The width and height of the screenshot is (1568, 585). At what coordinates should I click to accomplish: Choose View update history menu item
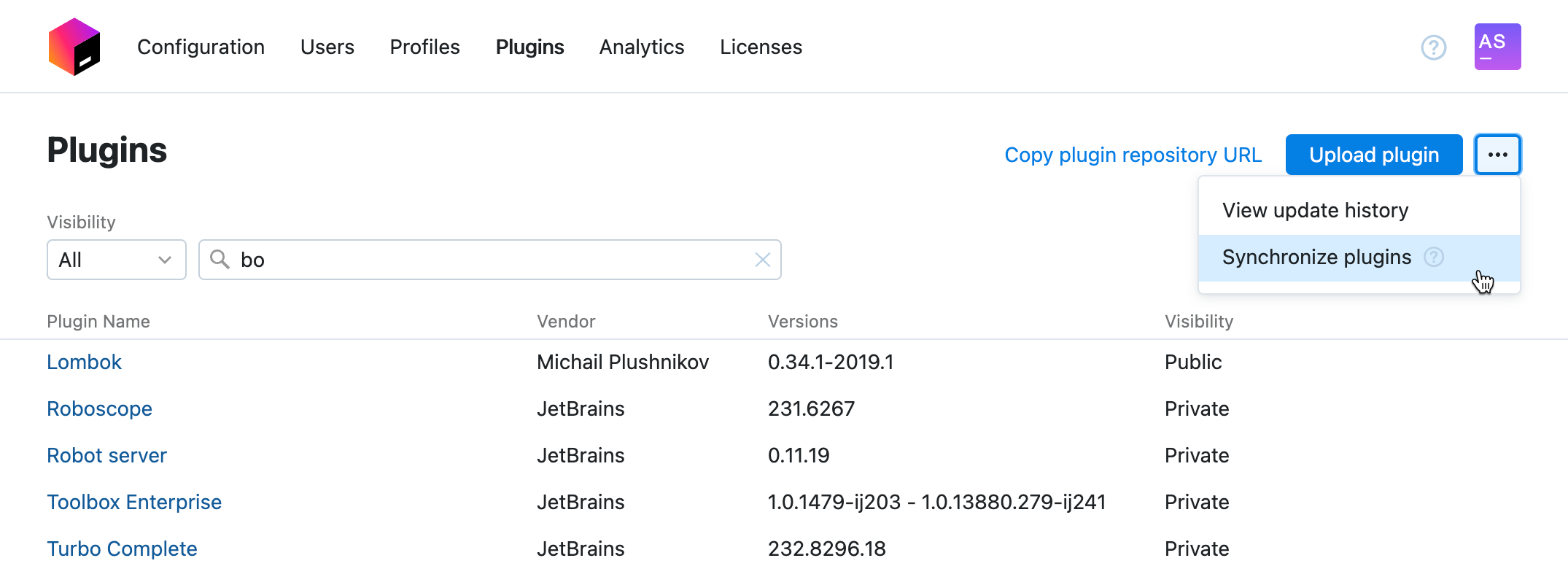click(1359, 210)
